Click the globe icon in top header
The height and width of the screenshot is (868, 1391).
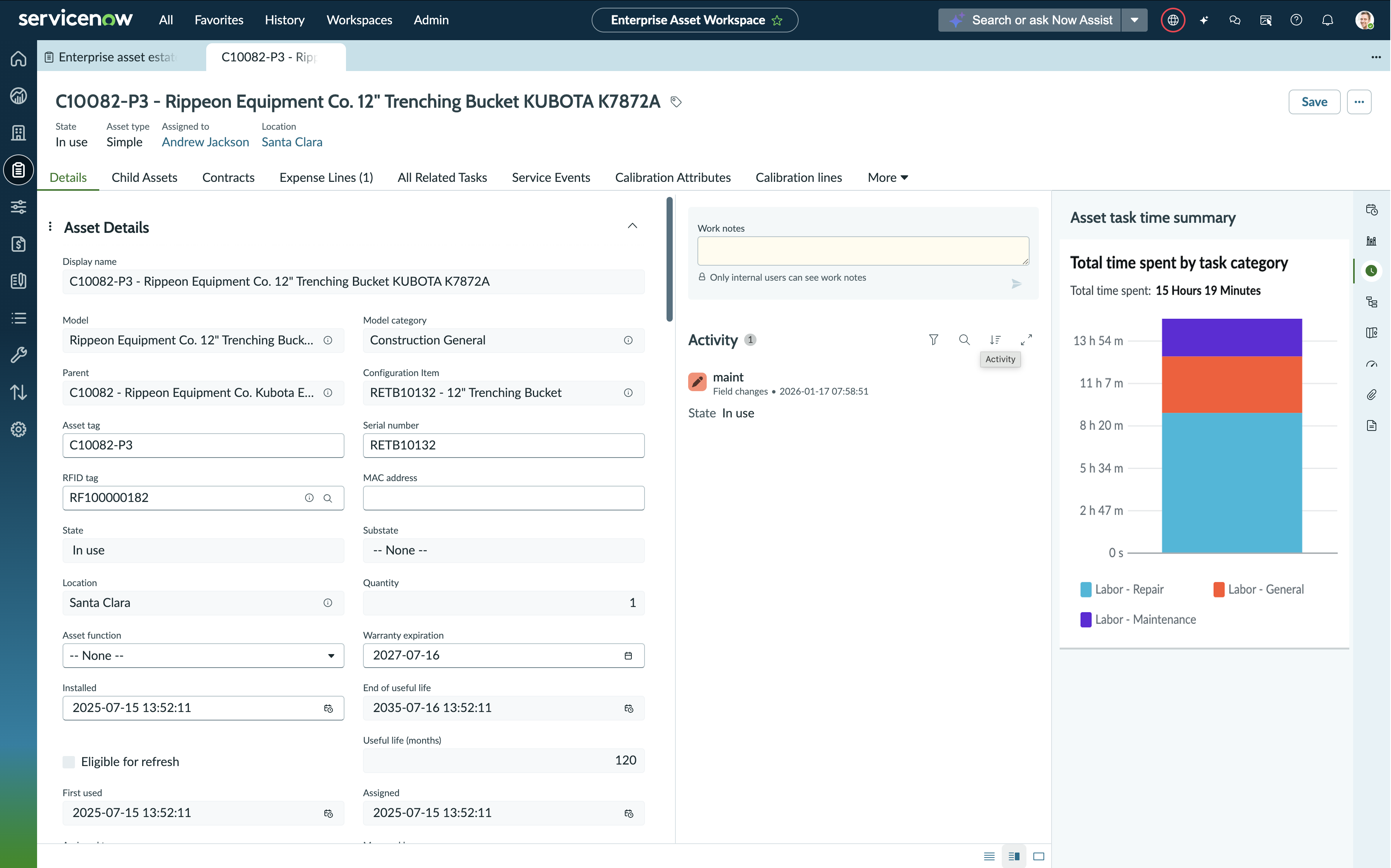(1173, 20)
